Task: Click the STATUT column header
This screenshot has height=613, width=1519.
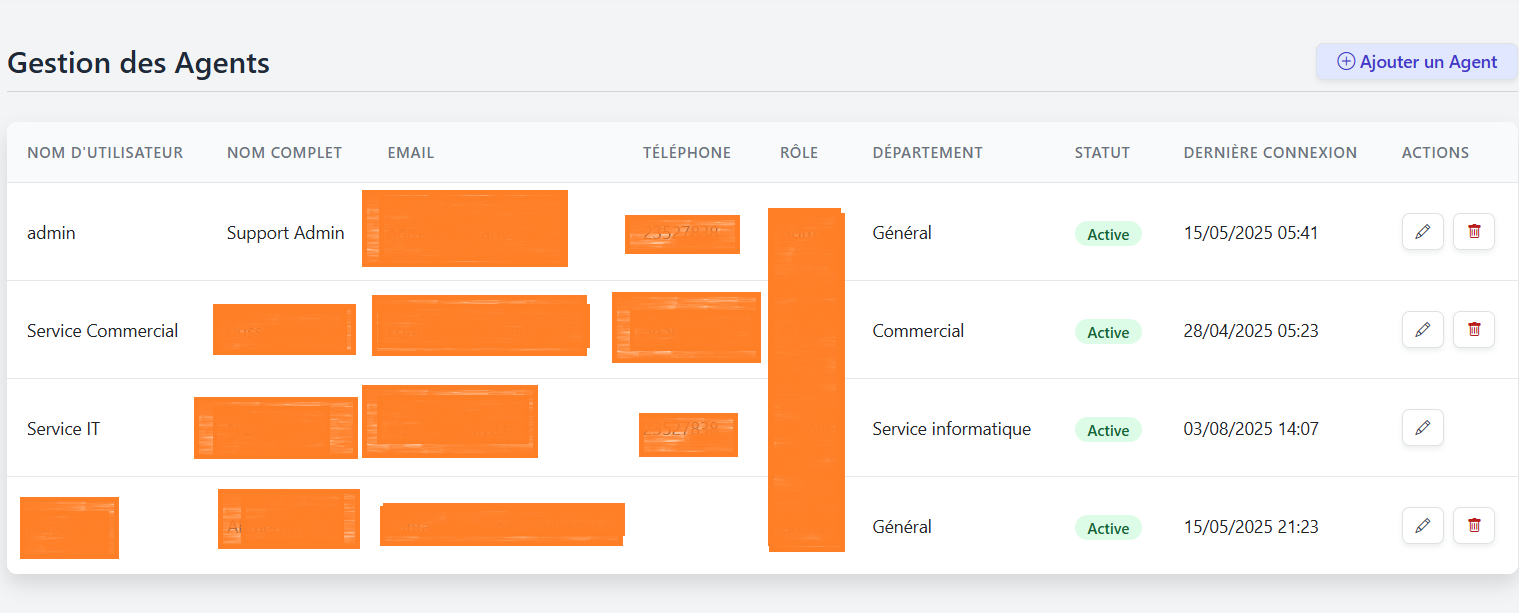Action: coord(1102,152)
